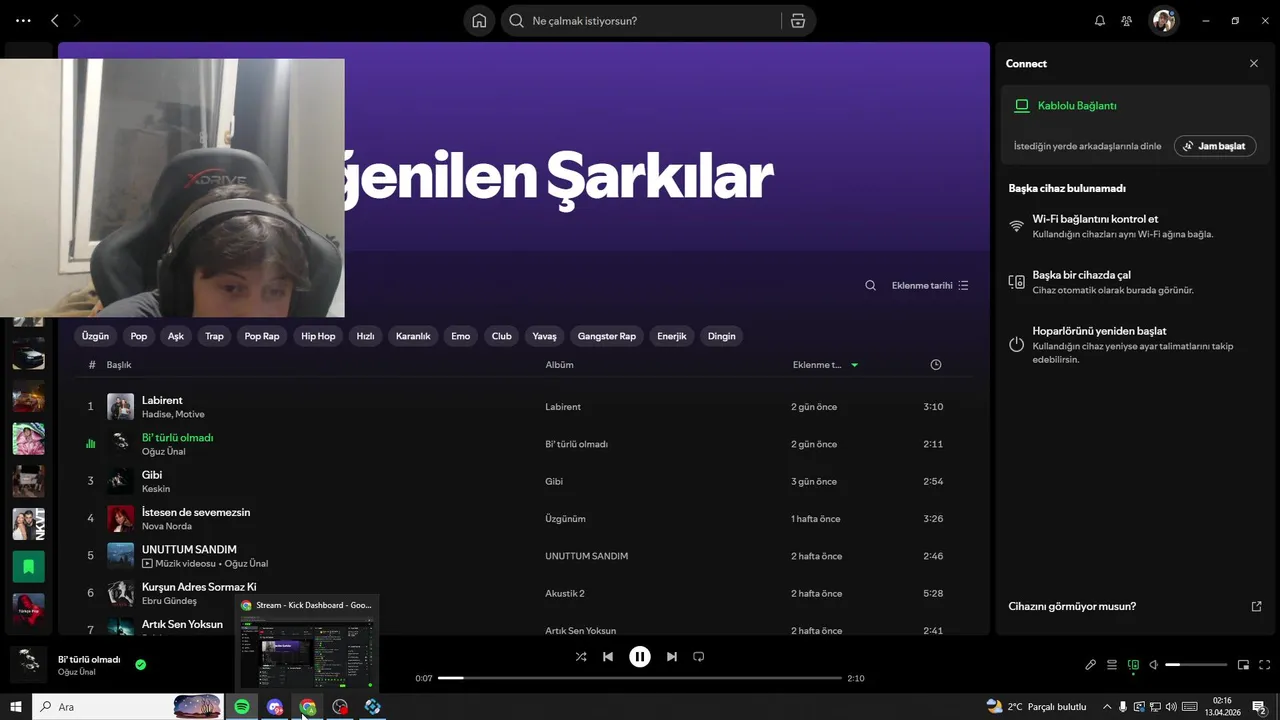Mute with the speaker icon
1280x720 pixels.
[1153, 665]
